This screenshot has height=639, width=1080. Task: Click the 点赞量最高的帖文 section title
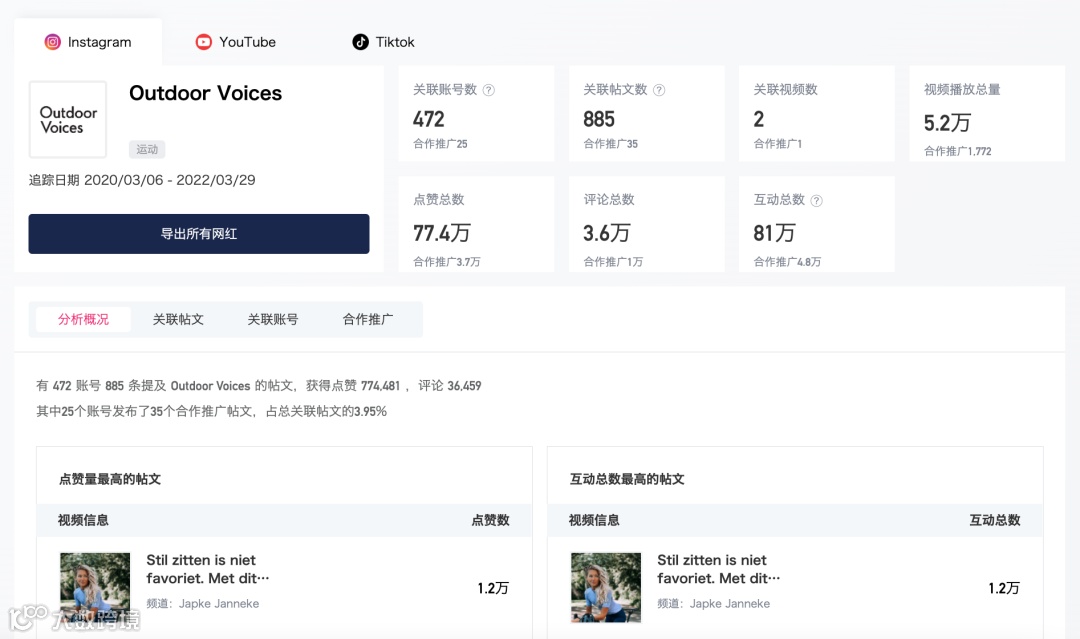[x=110, y=479]
